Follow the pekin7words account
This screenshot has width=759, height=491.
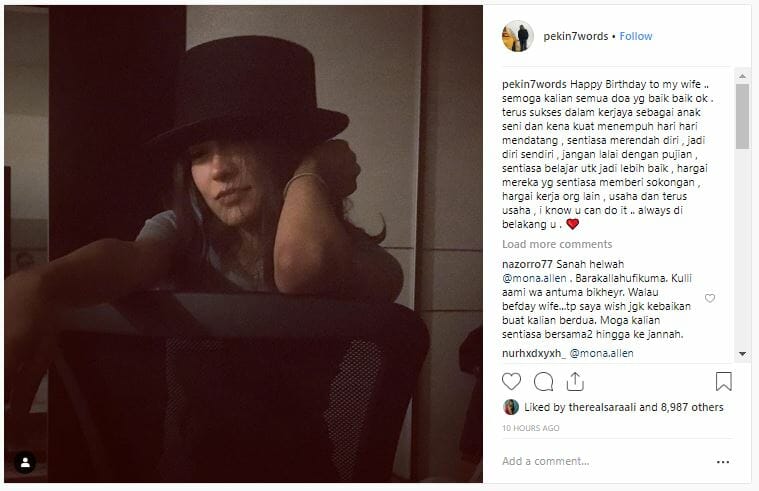[x=636, y=36]
